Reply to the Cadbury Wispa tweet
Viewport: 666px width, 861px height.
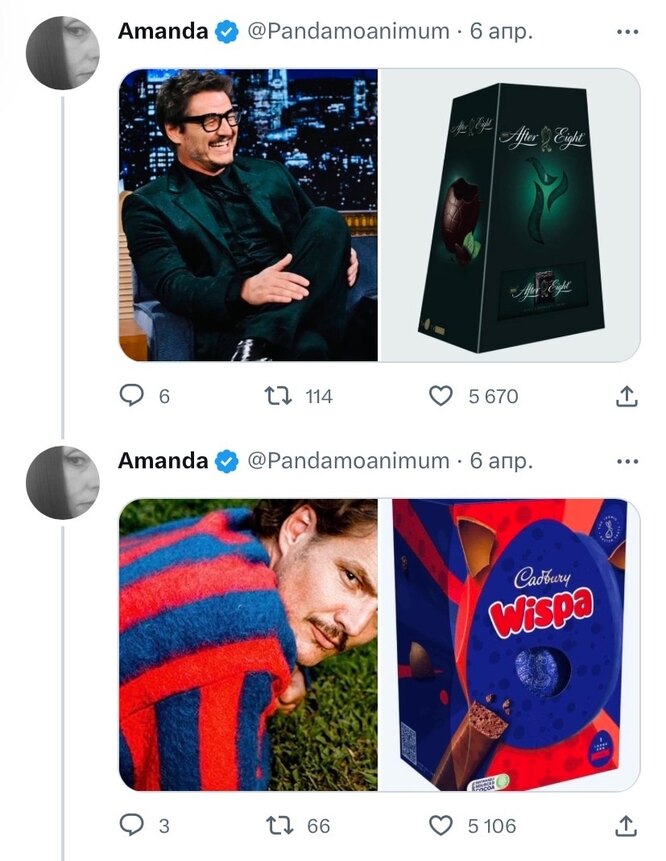click(132, 826)
